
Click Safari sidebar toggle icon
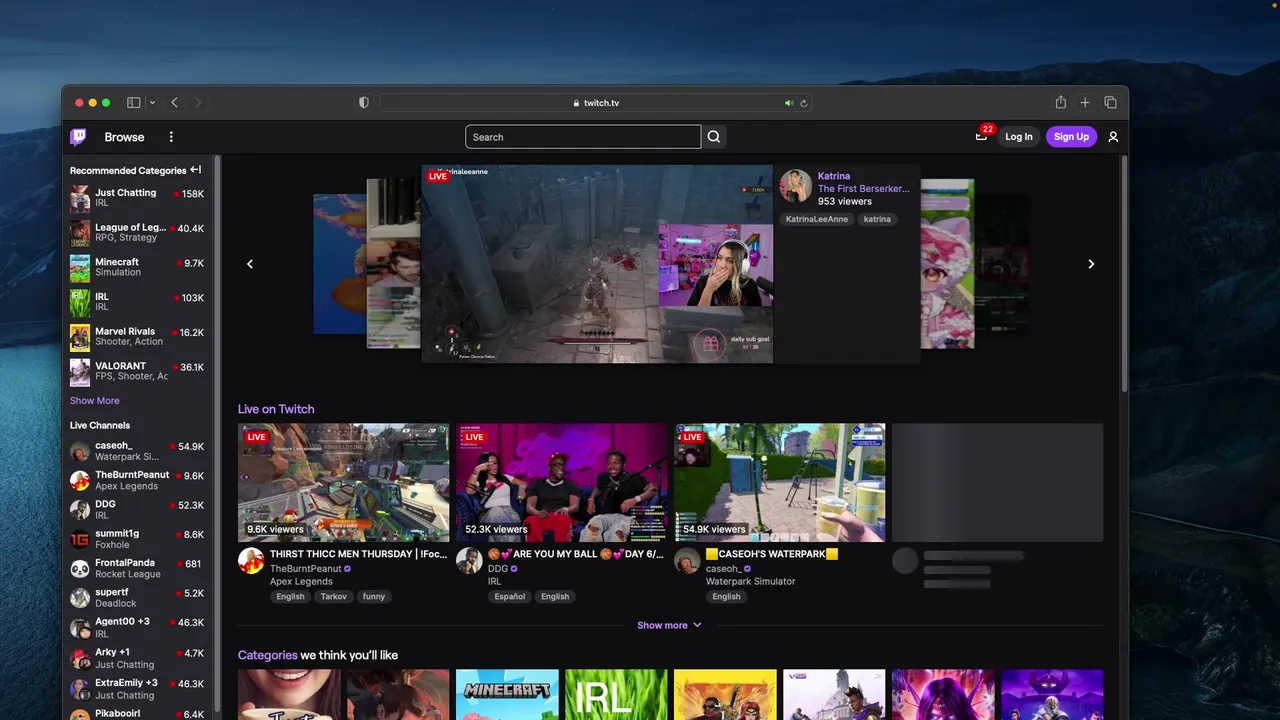133,102
